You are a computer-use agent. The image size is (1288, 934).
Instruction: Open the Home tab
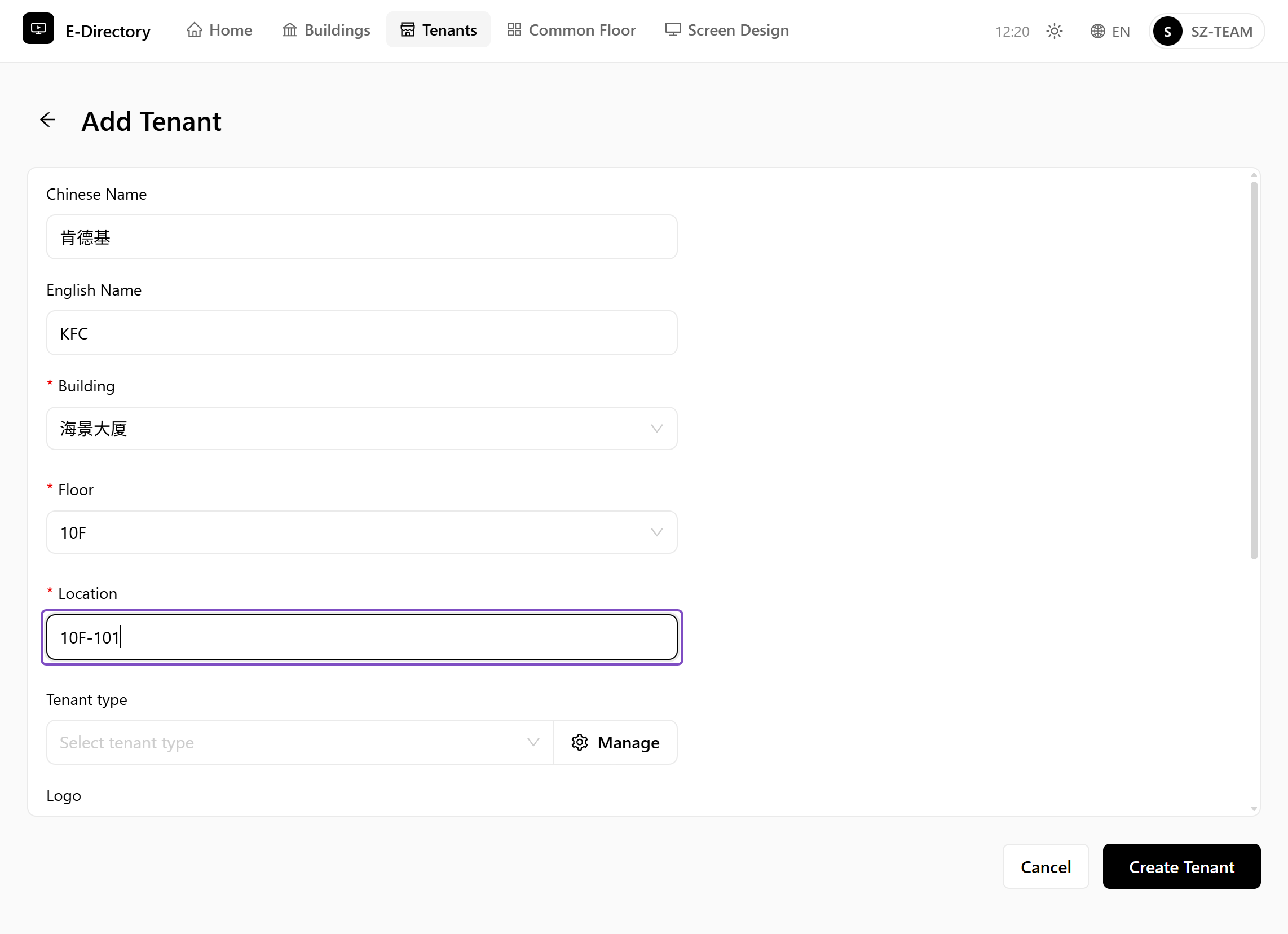[219, 30]
